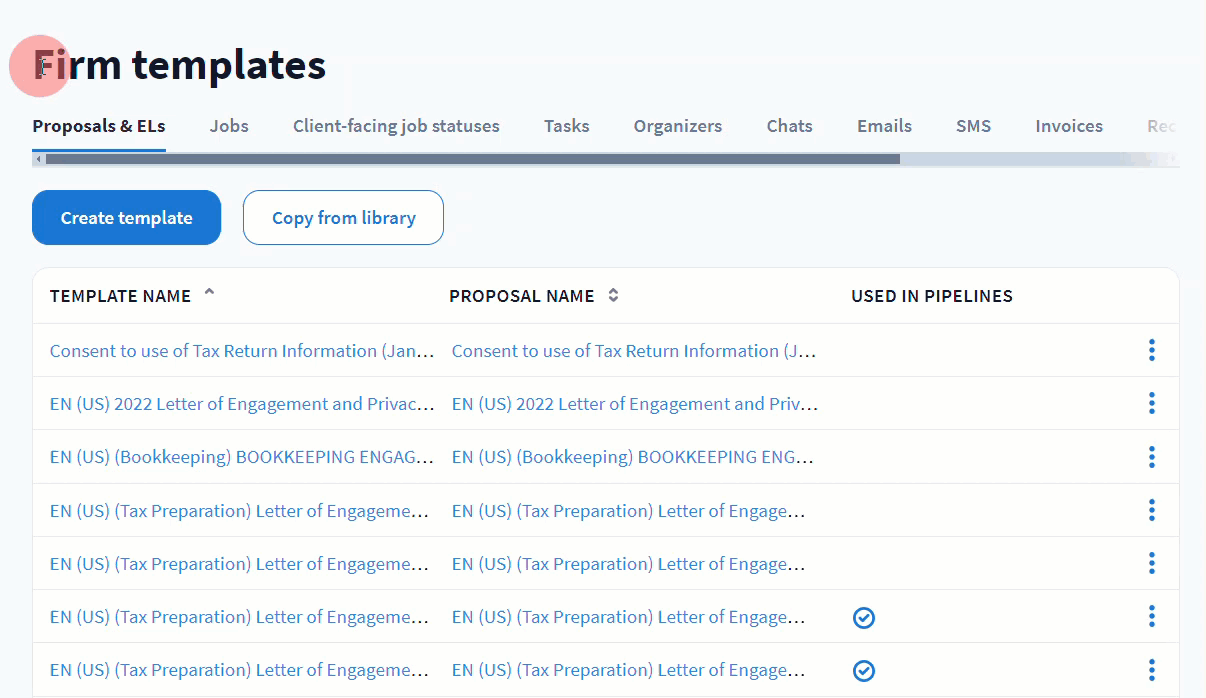Open three-dot menu for Consent to use row

pos(1151,350)
